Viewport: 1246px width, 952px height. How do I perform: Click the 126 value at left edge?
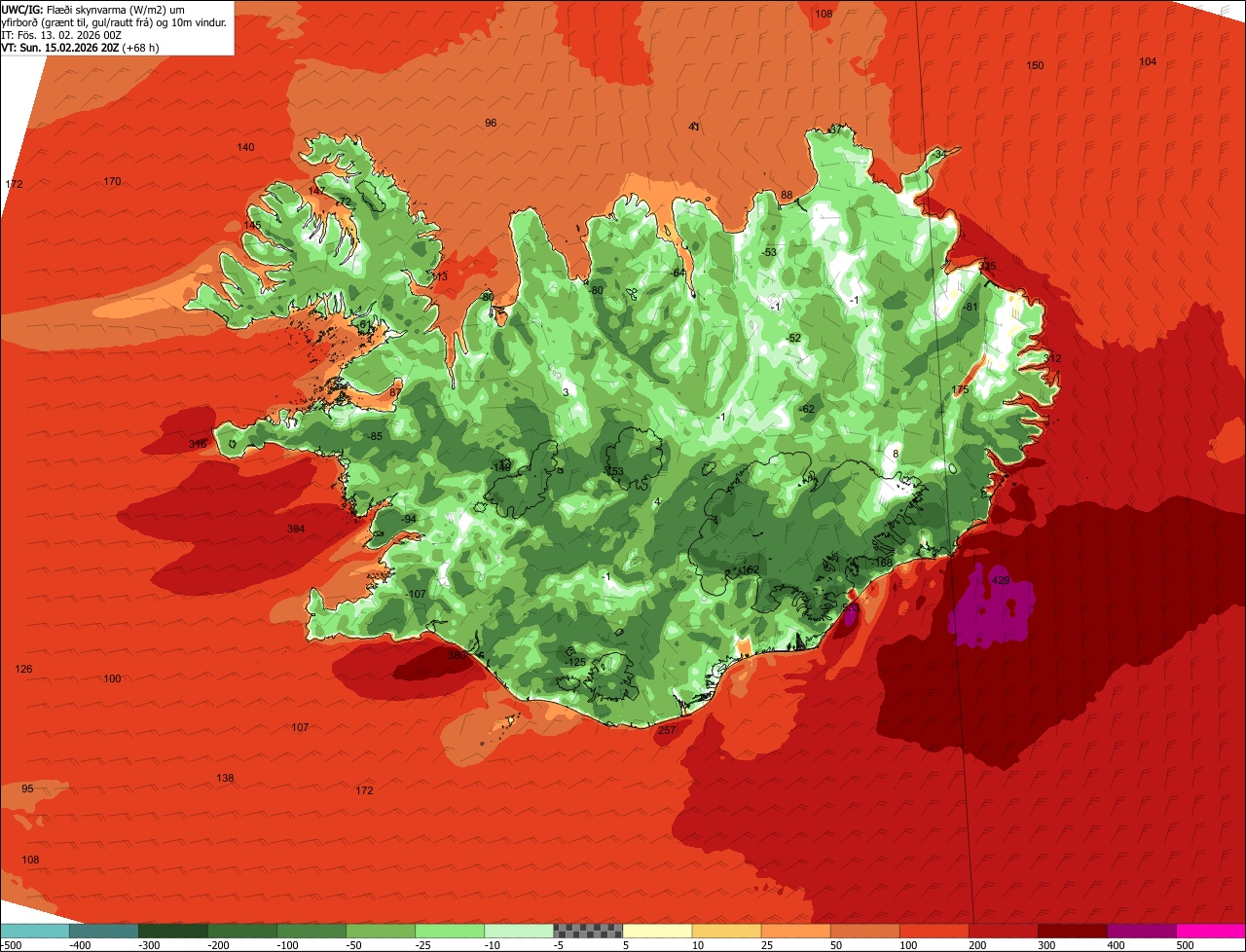point(24,669)
